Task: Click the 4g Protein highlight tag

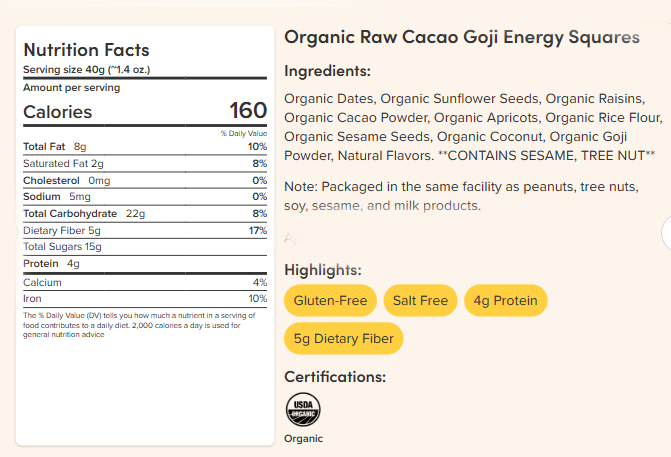Action: click(x=505, y=301)
